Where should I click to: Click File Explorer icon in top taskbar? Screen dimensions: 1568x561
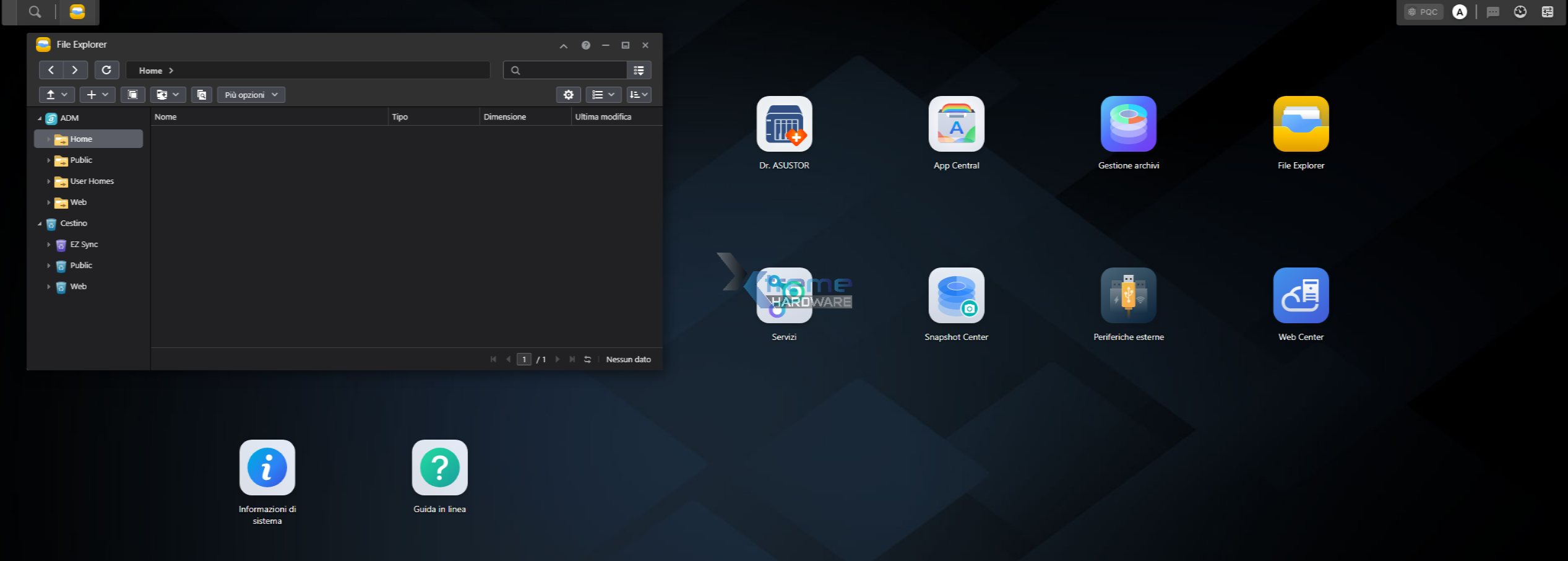(x=77, y=12)
